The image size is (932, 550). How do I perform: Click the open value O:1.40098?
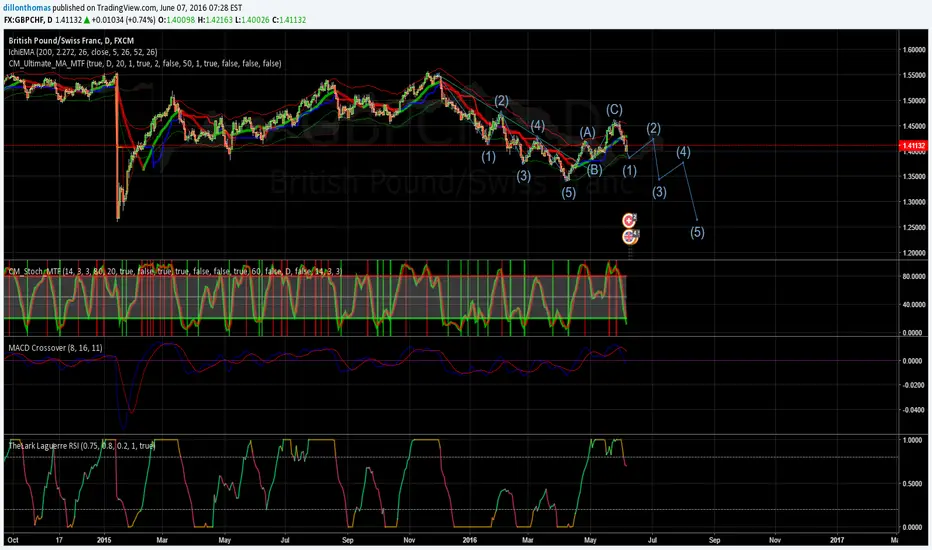pyautogui.click(x=177, y=20)
